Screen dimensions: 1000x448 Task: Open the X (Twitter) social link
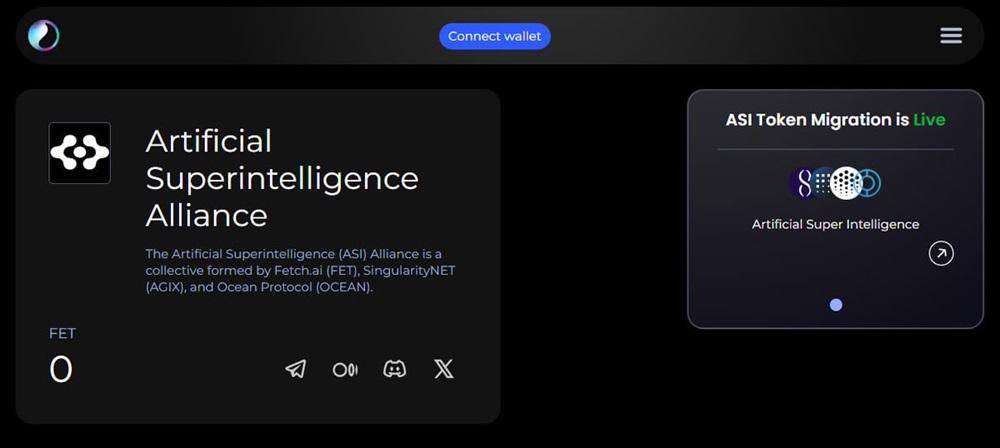point(444,369)
